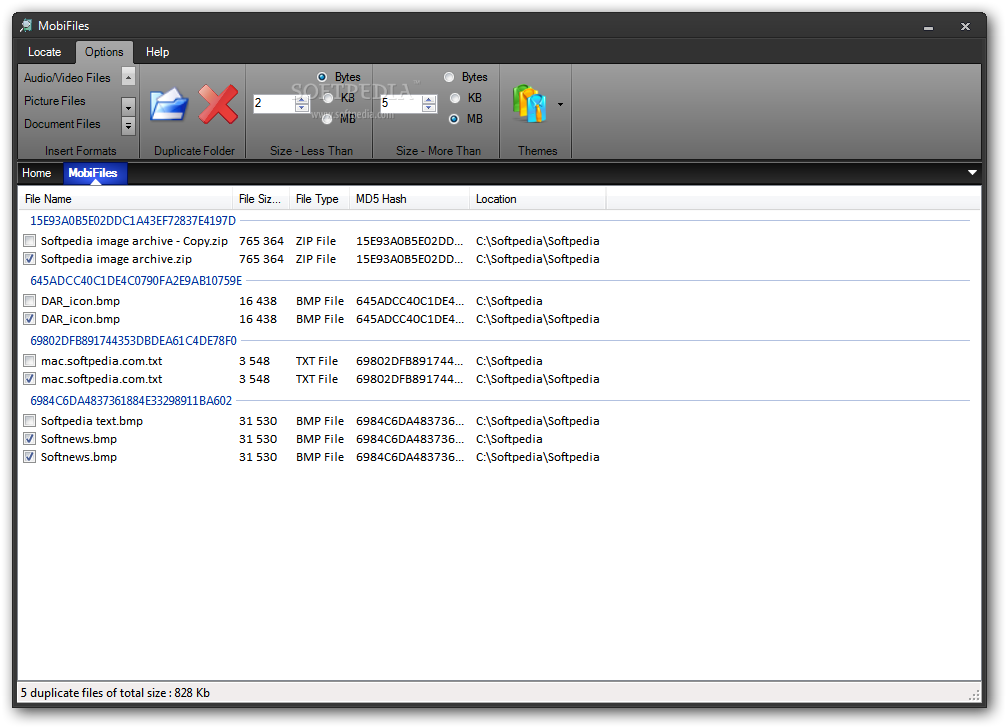This screenshot has height=728, width=1007.
Task: Select KB for Size - Less Than
Action: [328, 98]
